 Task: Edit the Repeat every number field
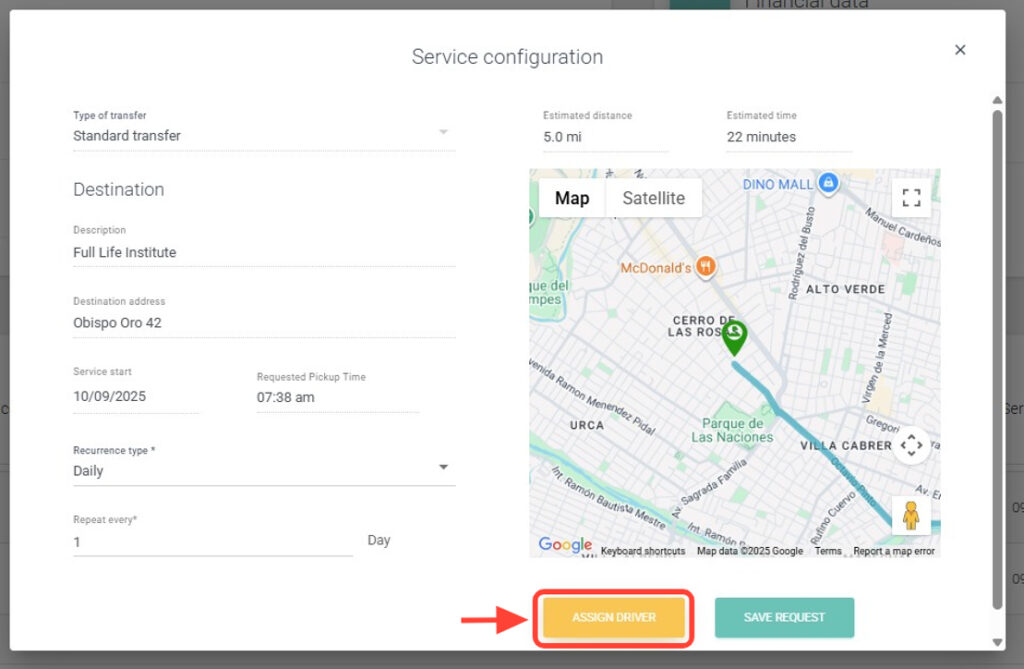point(212,542)
